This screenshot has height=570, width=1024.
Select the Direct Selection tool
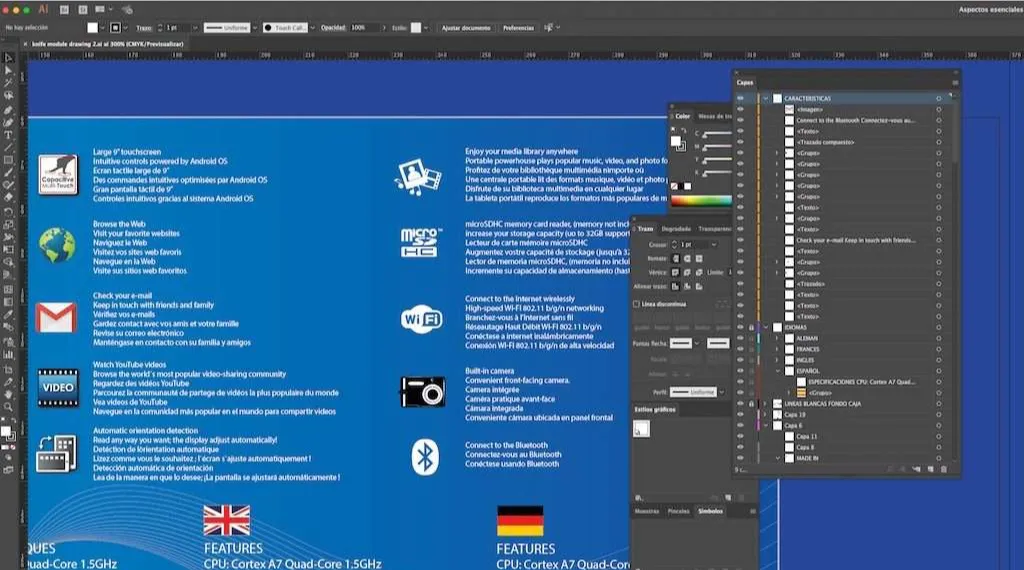[8, 71]
